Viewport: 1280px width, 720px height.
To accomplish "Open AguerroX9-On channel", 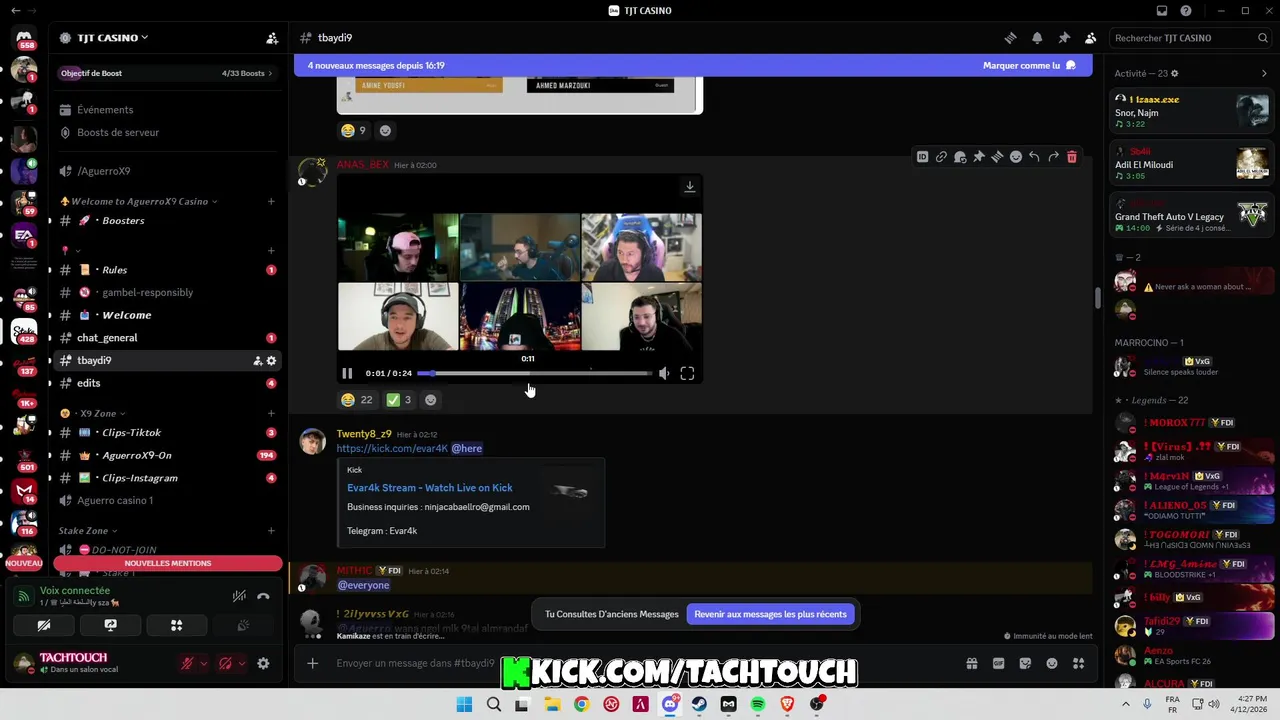I will (166, 455).
